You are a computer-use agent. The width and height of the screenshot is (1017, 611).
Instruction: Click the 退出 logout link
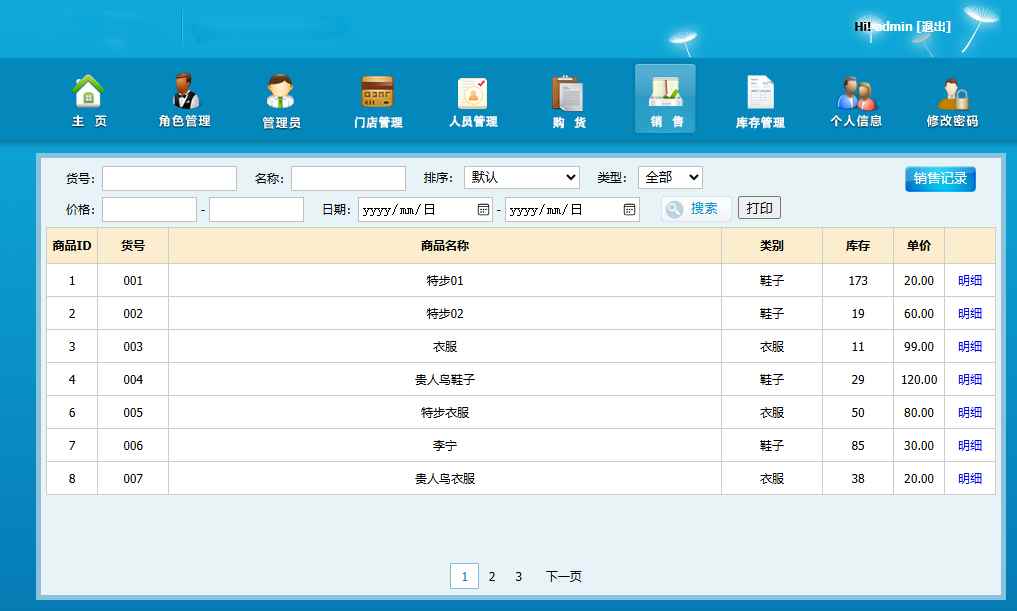click(932, 27)
